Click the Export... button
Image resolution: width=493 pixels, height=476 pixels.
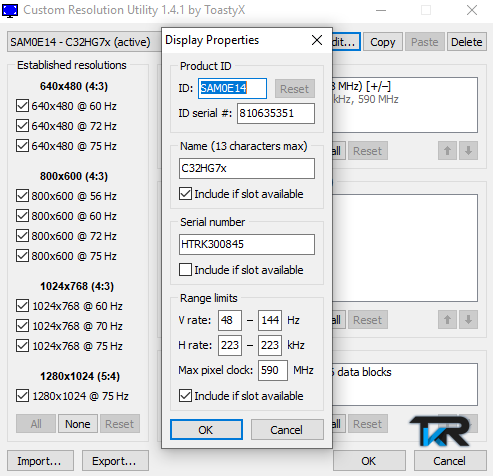tap(115, 461)
